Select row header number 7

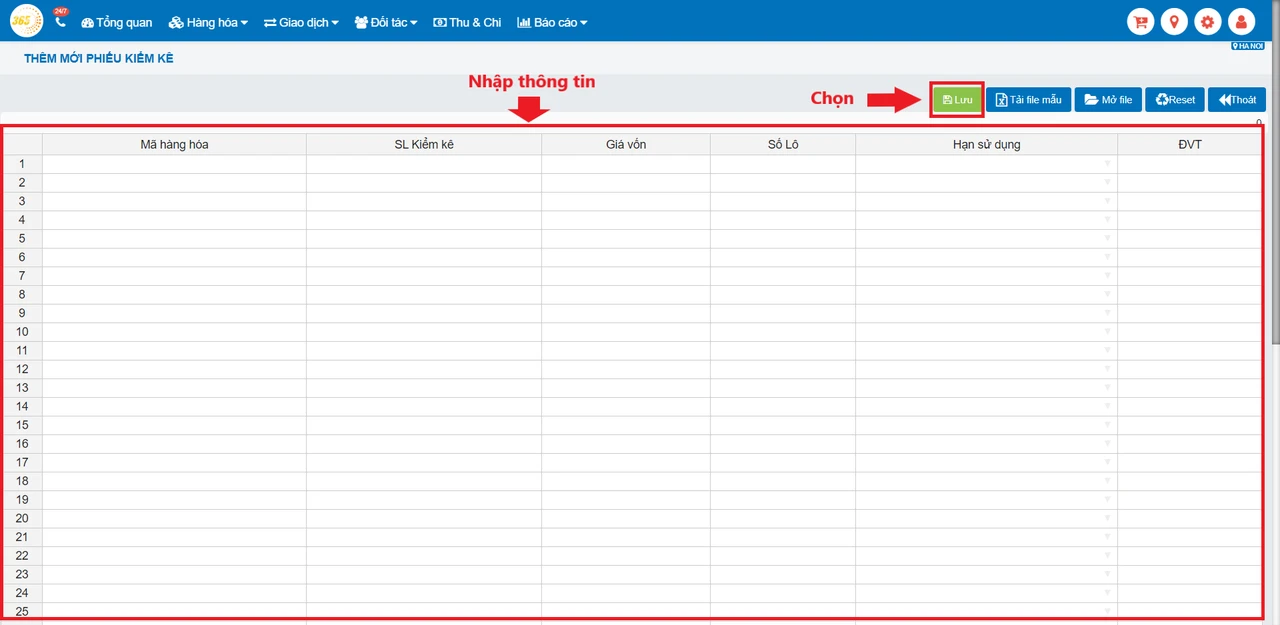coord(22,276)
